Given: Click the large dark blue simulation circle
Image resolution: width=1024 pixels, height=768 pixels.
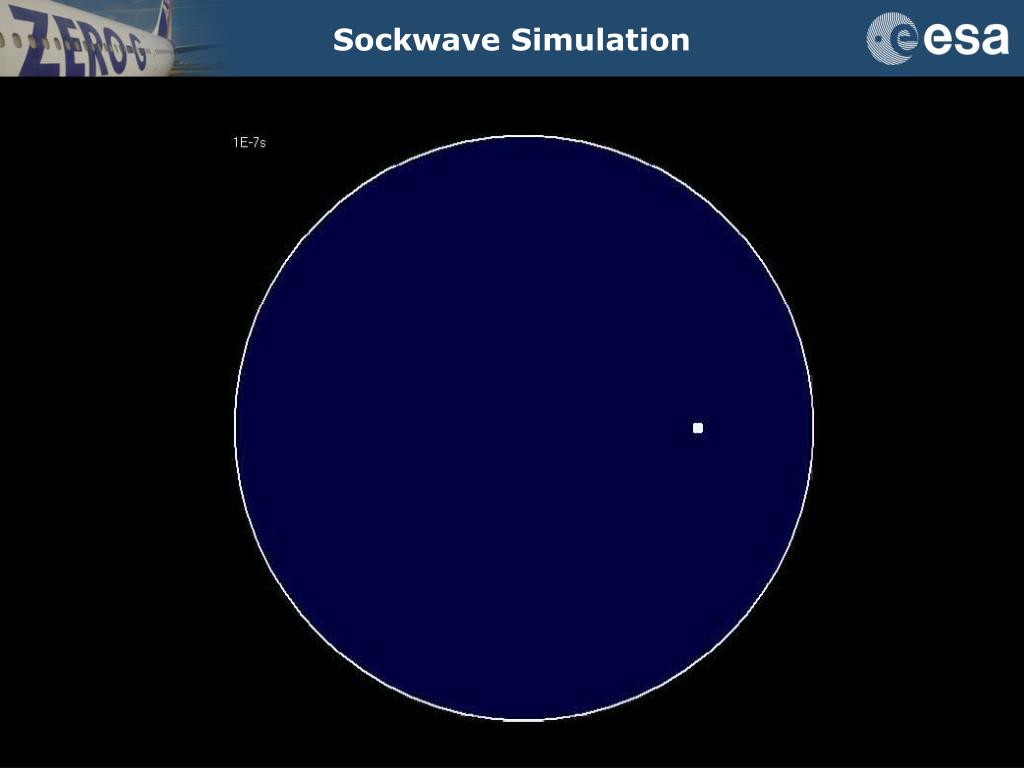Looking at the screenshot, I should (524, 428).
